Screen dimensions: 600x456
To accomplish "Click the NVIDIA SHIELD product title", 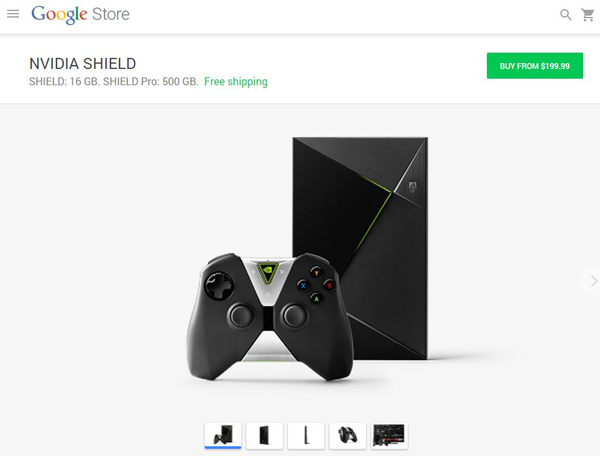I will point(83,64).
